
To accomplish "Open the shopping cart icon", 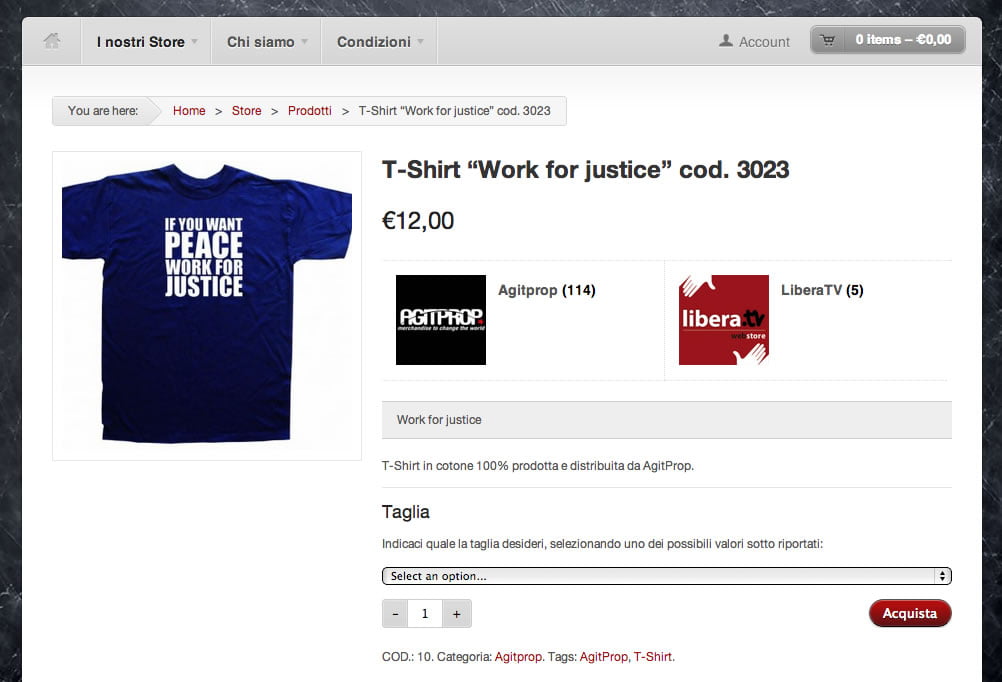I will click(828, 40).
